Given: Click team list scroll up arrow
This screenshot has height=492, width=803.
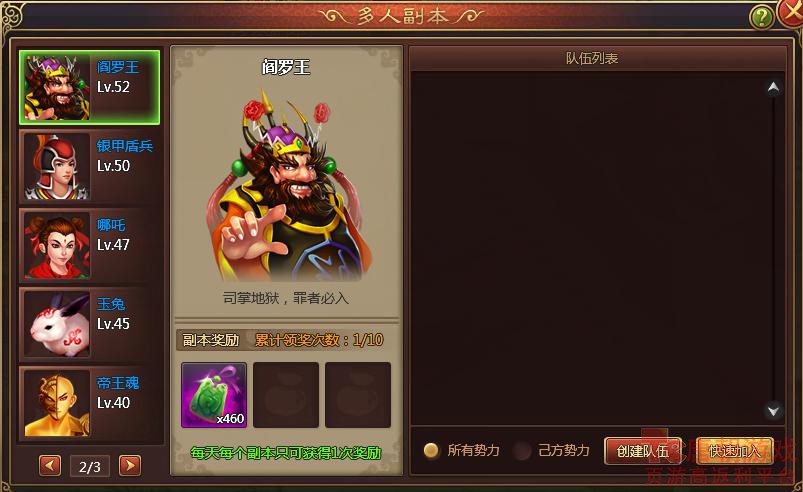Looking at the screenshot, I should point(773,88).
